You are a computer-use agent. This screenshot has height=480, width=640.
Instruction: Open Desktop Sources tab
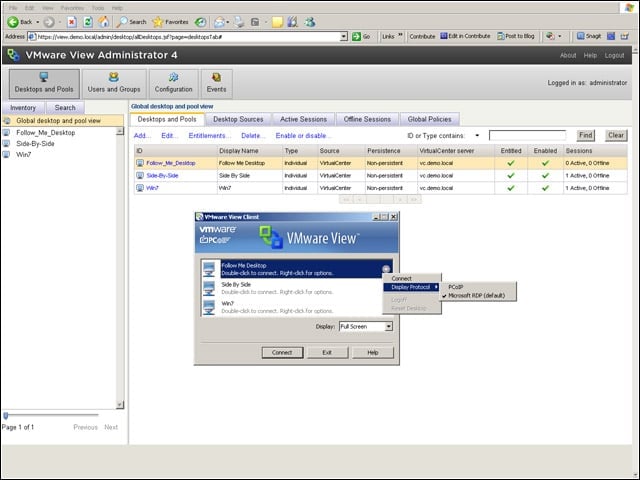tap(238, 119)
